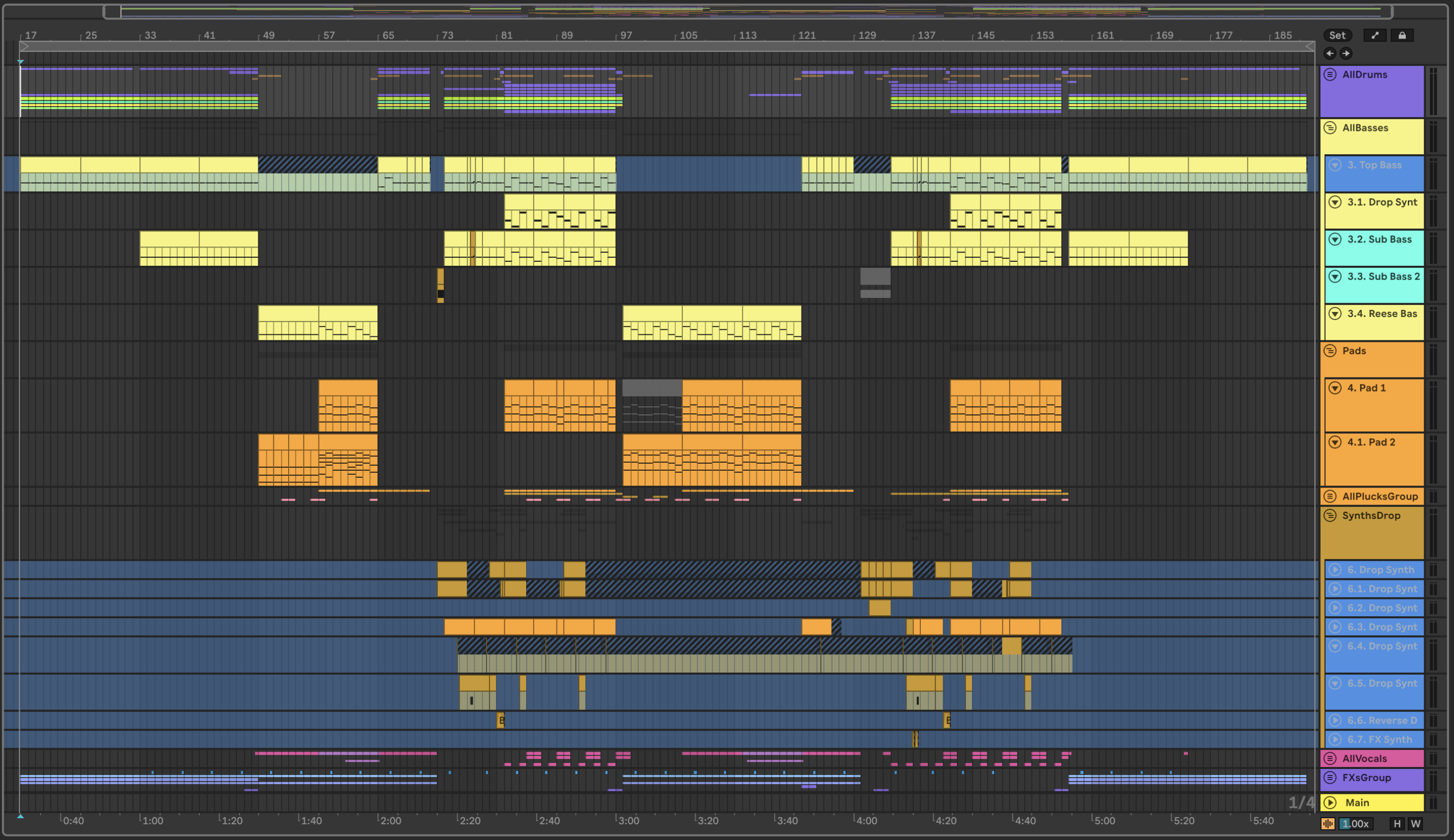Viewport: 1454px width, 840px height.
Task: Unfold the frozen 3. Top Bass track
Action: [x=1335, y=165]
